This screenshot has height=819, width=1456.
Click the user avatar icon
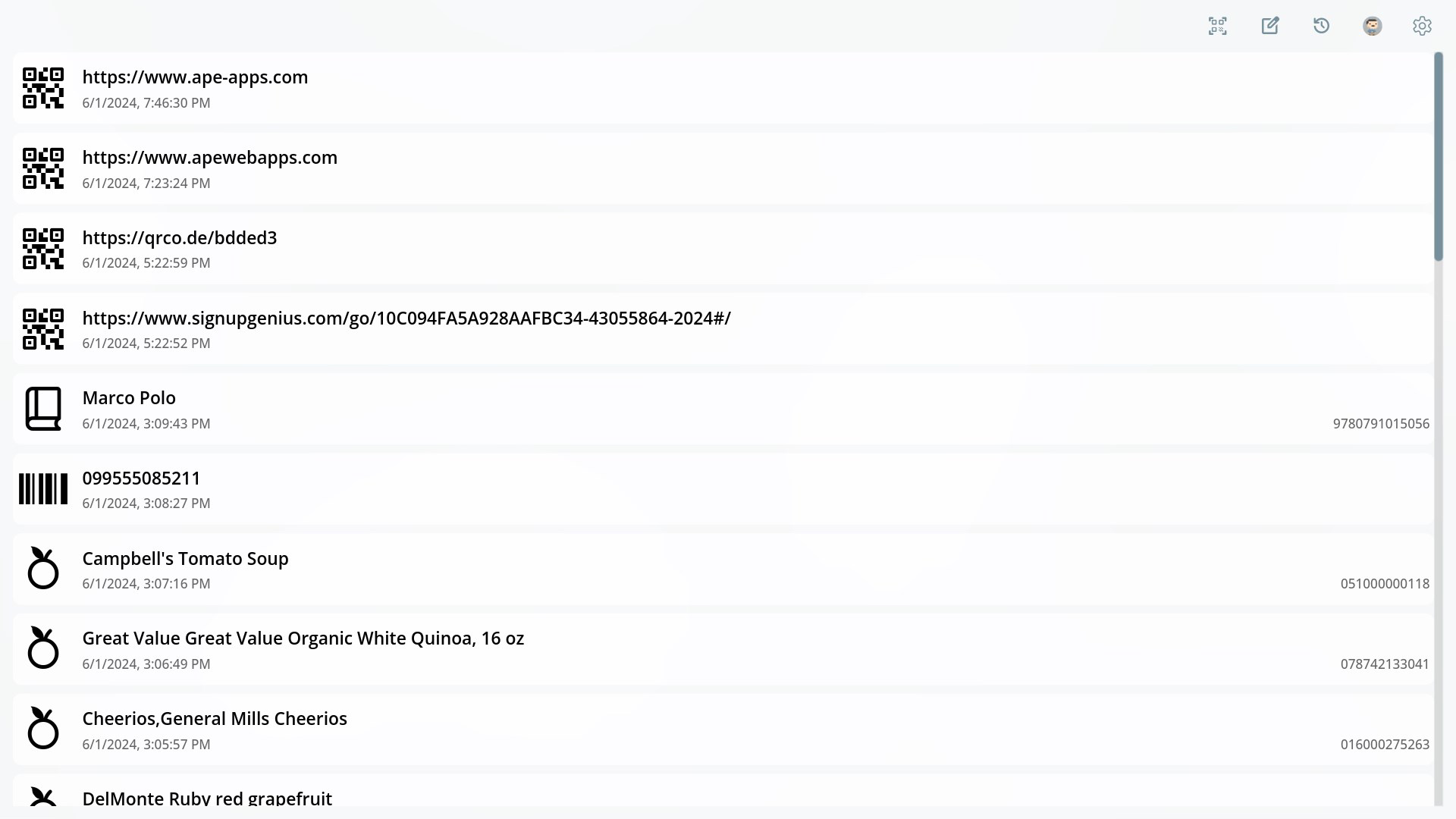tap(1372, 25)
